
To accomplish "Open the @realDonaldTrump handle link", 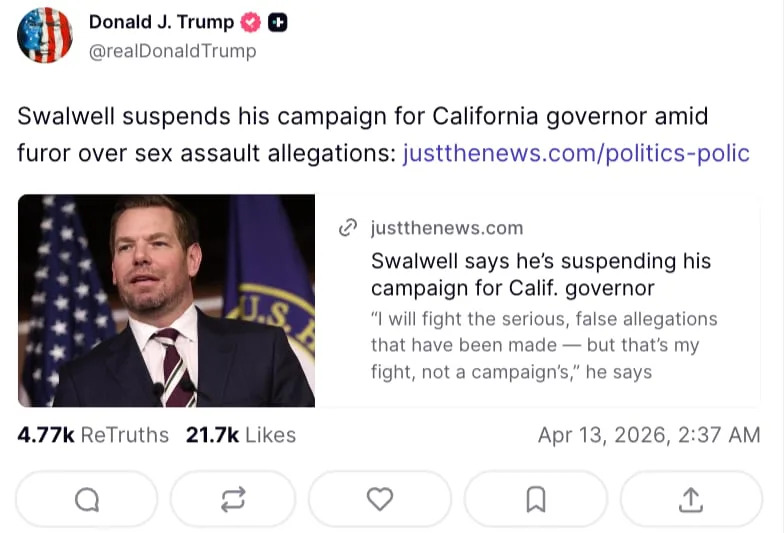I will [x=172, y=51].
